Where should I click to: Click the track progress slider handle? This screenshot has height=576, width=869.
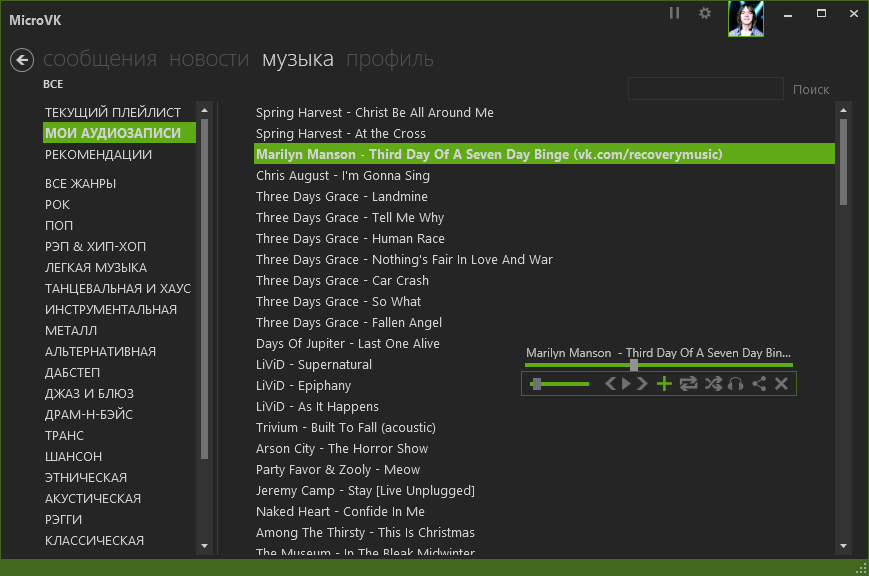click(633, 365)
